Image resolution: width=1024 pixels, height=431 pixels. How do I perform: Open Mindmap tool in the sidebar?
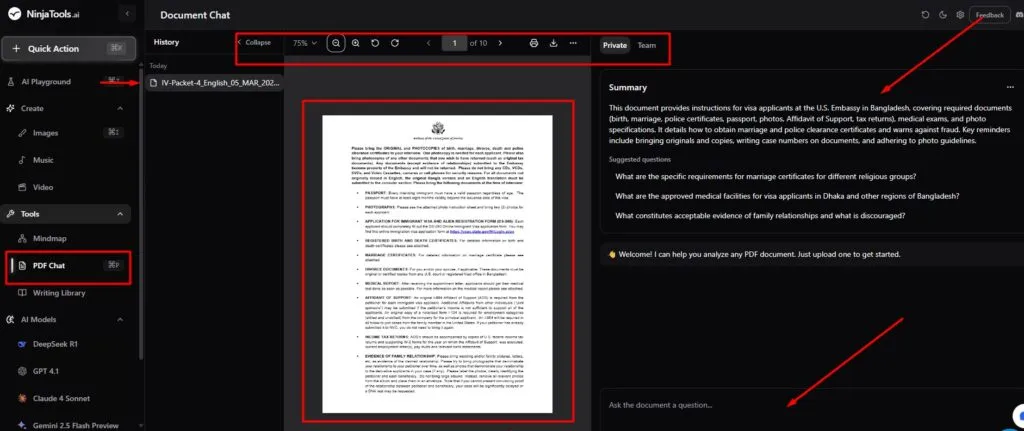pyautogui.click(x=50, y=240)
